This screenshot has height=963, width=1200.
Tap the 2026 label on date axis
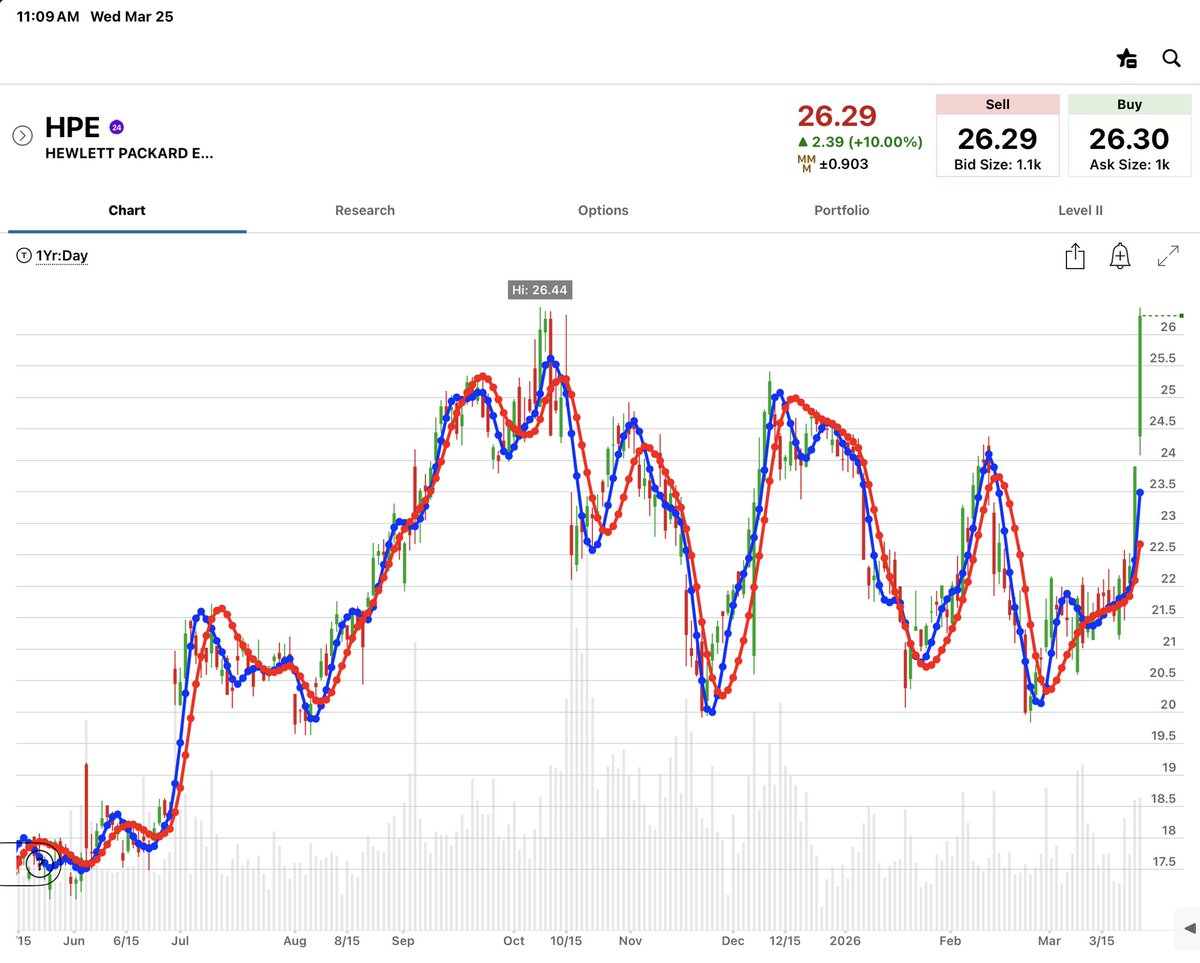click(x=845, y=941)
